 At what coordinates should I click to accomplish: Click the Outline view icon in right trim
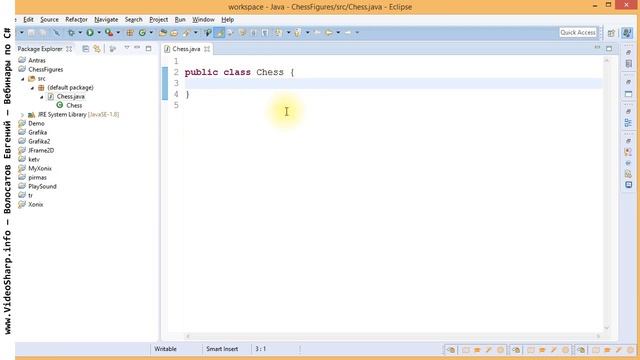[x=628, y=123]
